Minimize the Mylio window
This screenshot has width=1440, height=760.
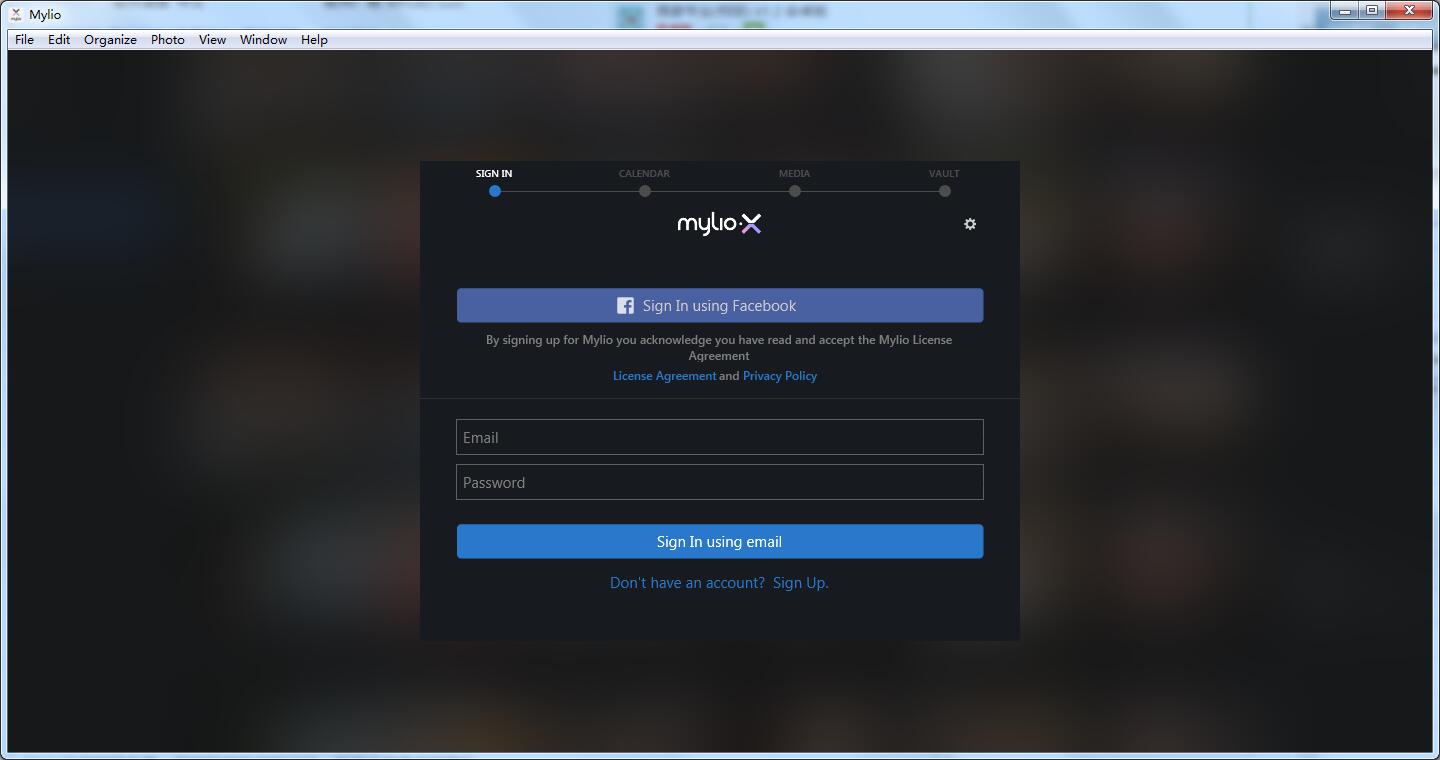(x=1345, y=11)
